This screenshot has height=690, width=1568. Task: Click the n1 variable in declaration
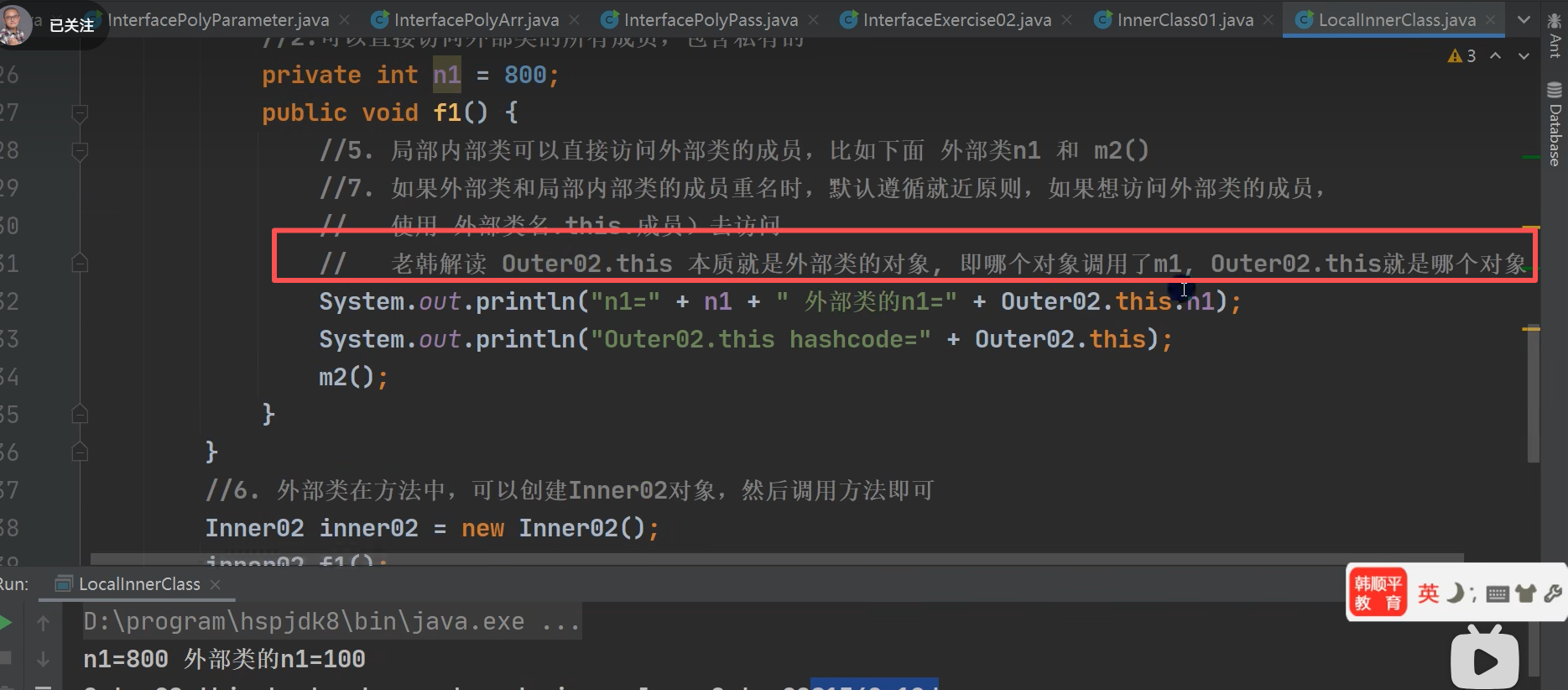click(447, 75)
